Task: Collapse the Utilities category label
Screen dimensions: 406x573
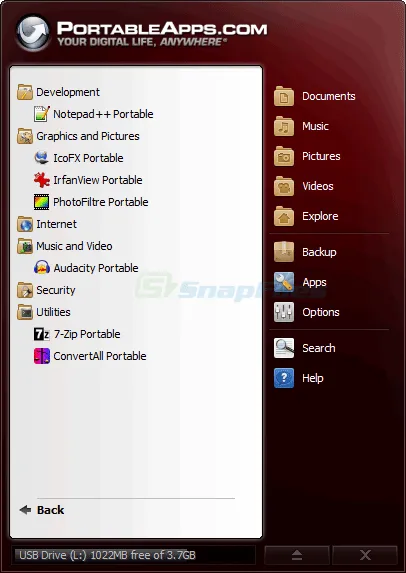Action: 53,312
